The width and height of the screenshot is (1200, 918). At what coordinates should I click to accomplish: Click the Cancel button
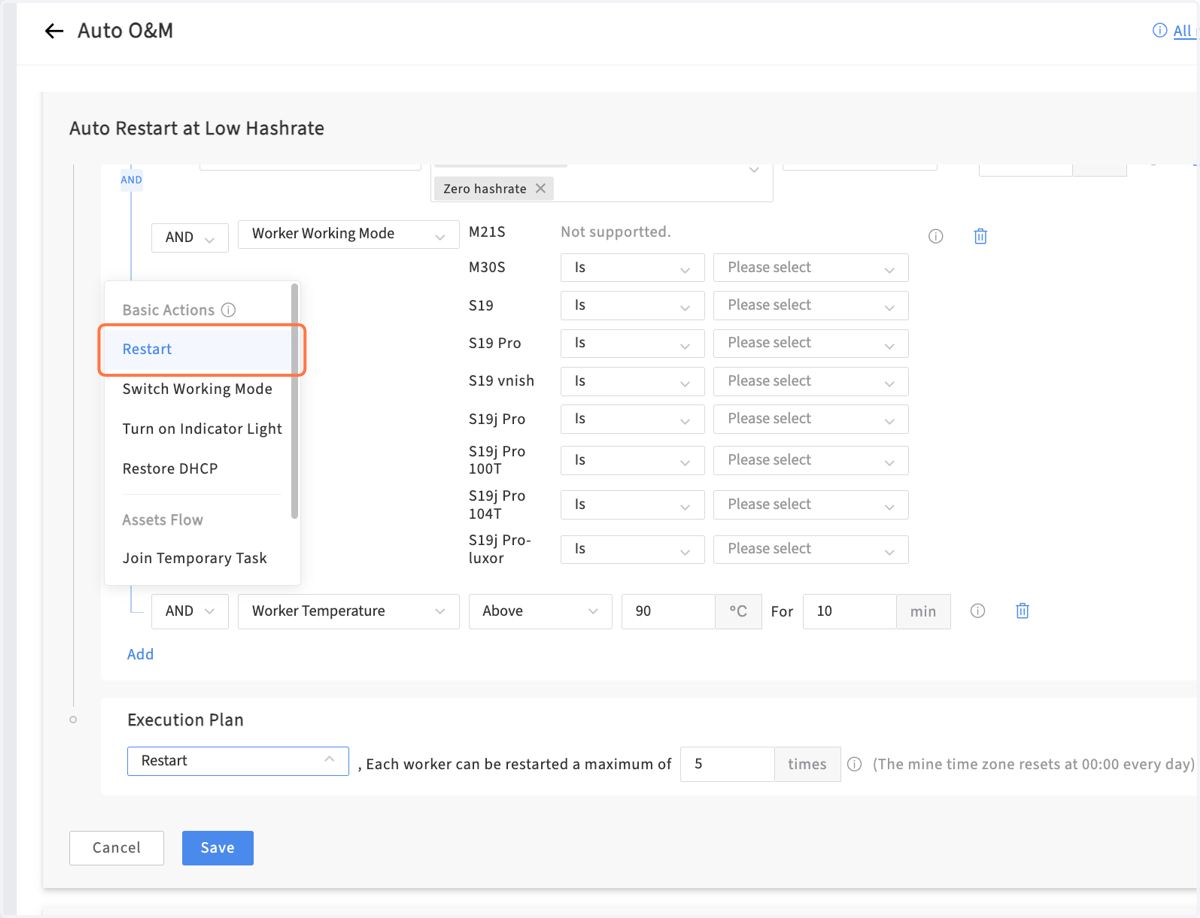[x=116, y=848]
